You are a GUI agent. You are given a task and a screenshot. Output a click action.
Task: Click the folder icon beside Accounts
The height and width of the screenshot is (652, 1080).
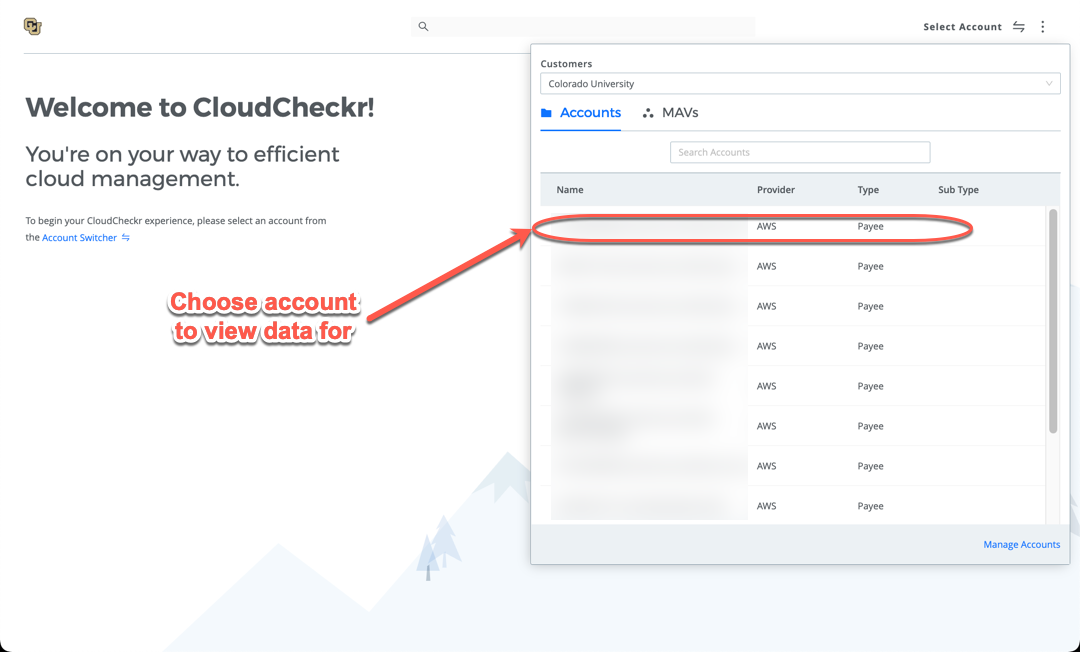tap(546, 113)
